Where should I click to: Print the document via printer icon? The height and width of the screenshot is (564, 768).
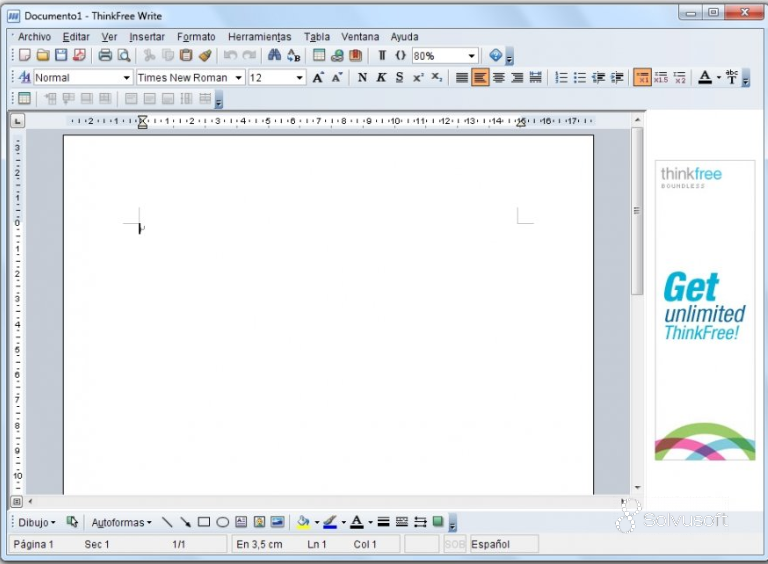(105, 55)
